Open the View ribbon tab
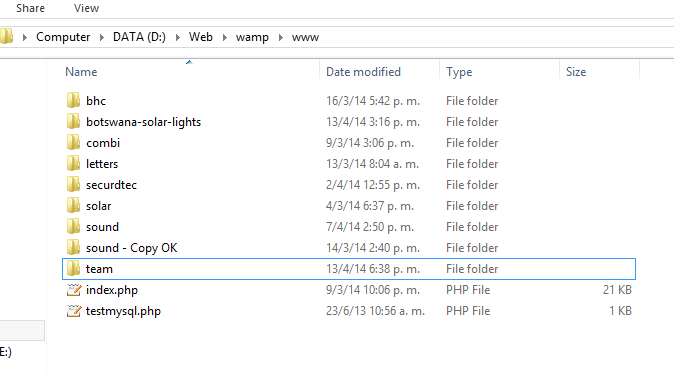This screenshot has width=674, height=374. tap(86, 8)
